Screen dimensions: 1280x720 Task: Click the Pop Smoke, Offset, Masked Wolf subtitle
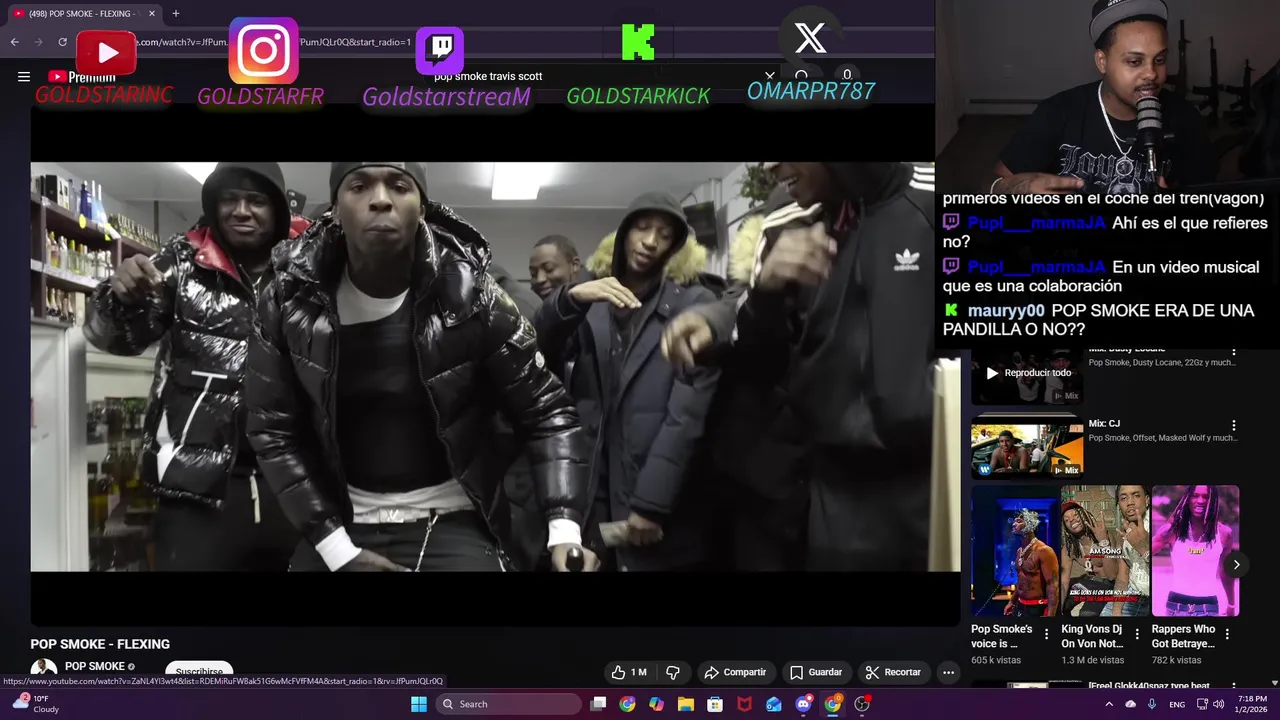[1163, 438]
